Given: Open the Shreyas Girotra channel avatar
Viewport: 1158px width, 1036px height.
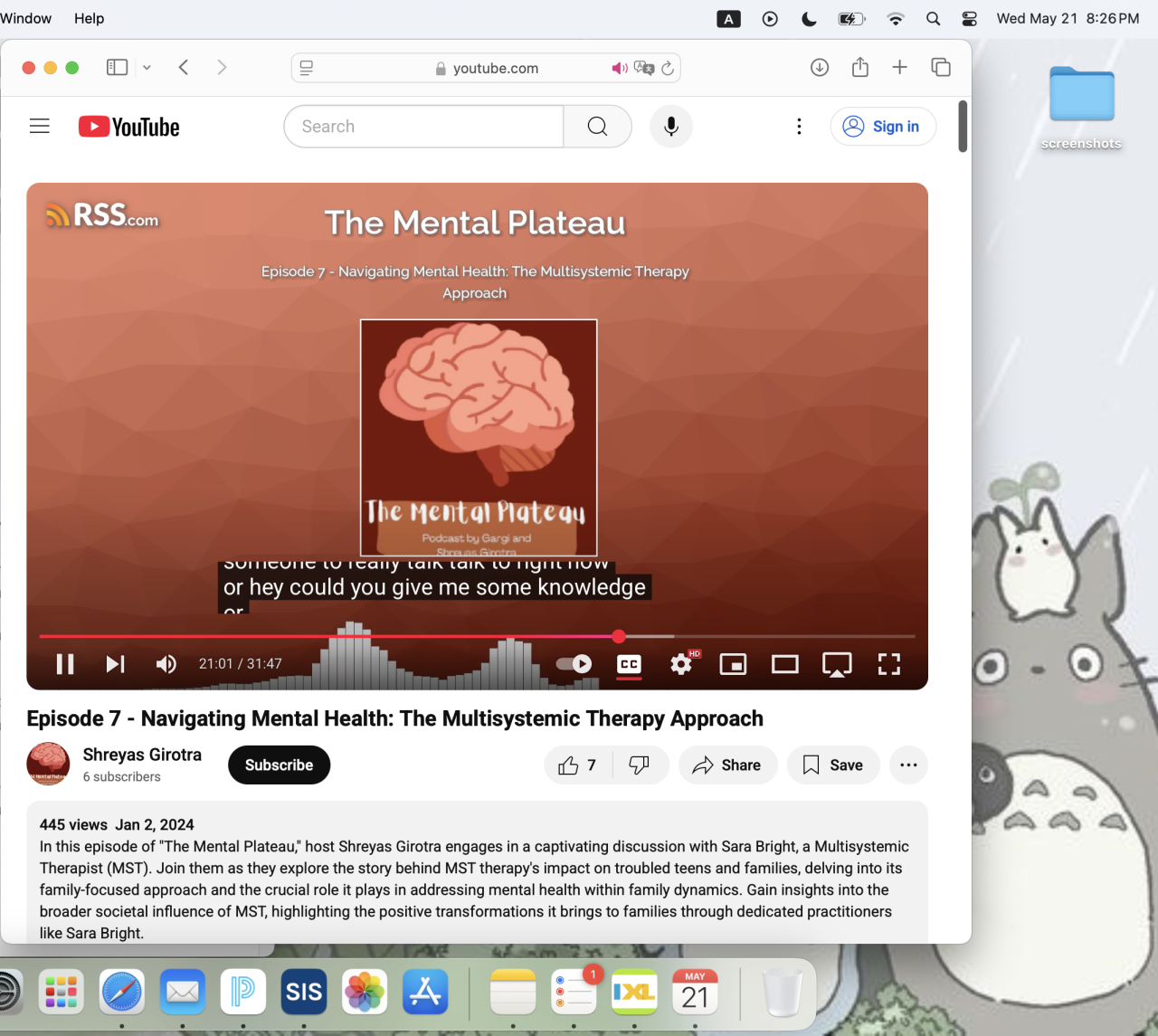Looking at the screenshot, I should pyautogui.click(x=48, y=764).
